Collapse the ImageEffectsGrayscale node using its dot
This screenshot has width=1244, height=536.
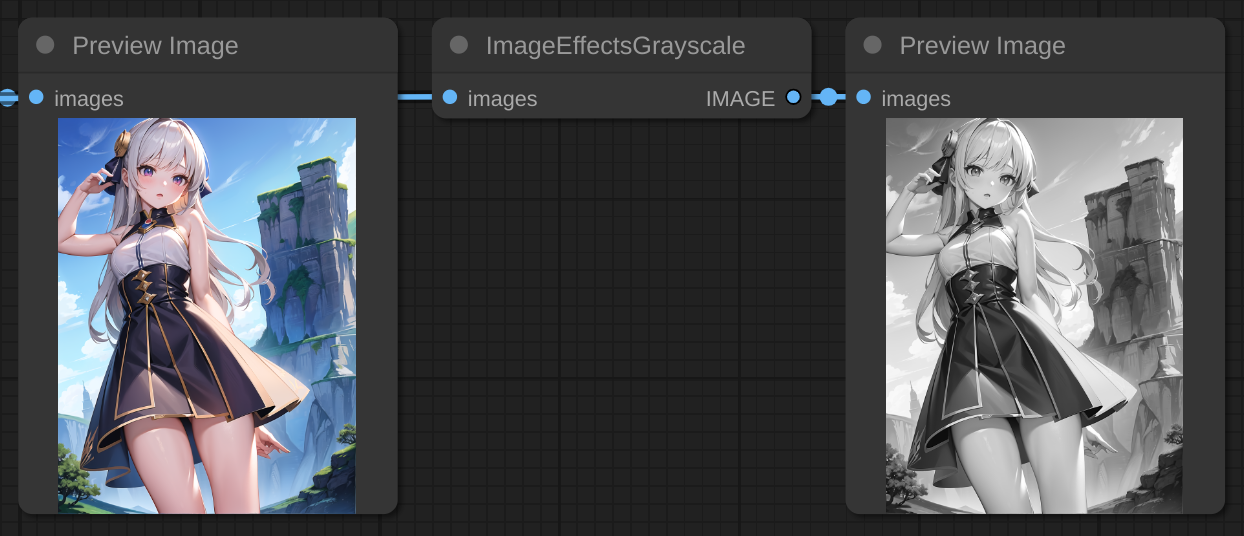pos(459,45)
